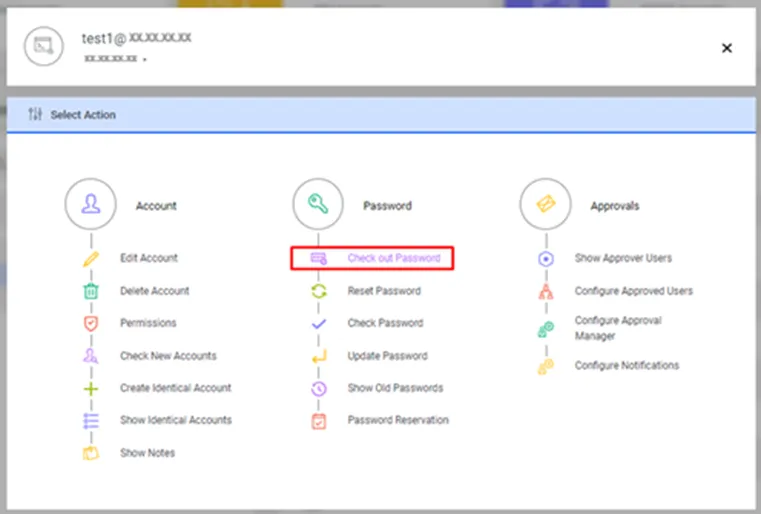Choose Configure Notifications
This screenshot has height=514, width=761.
point(627,365)
